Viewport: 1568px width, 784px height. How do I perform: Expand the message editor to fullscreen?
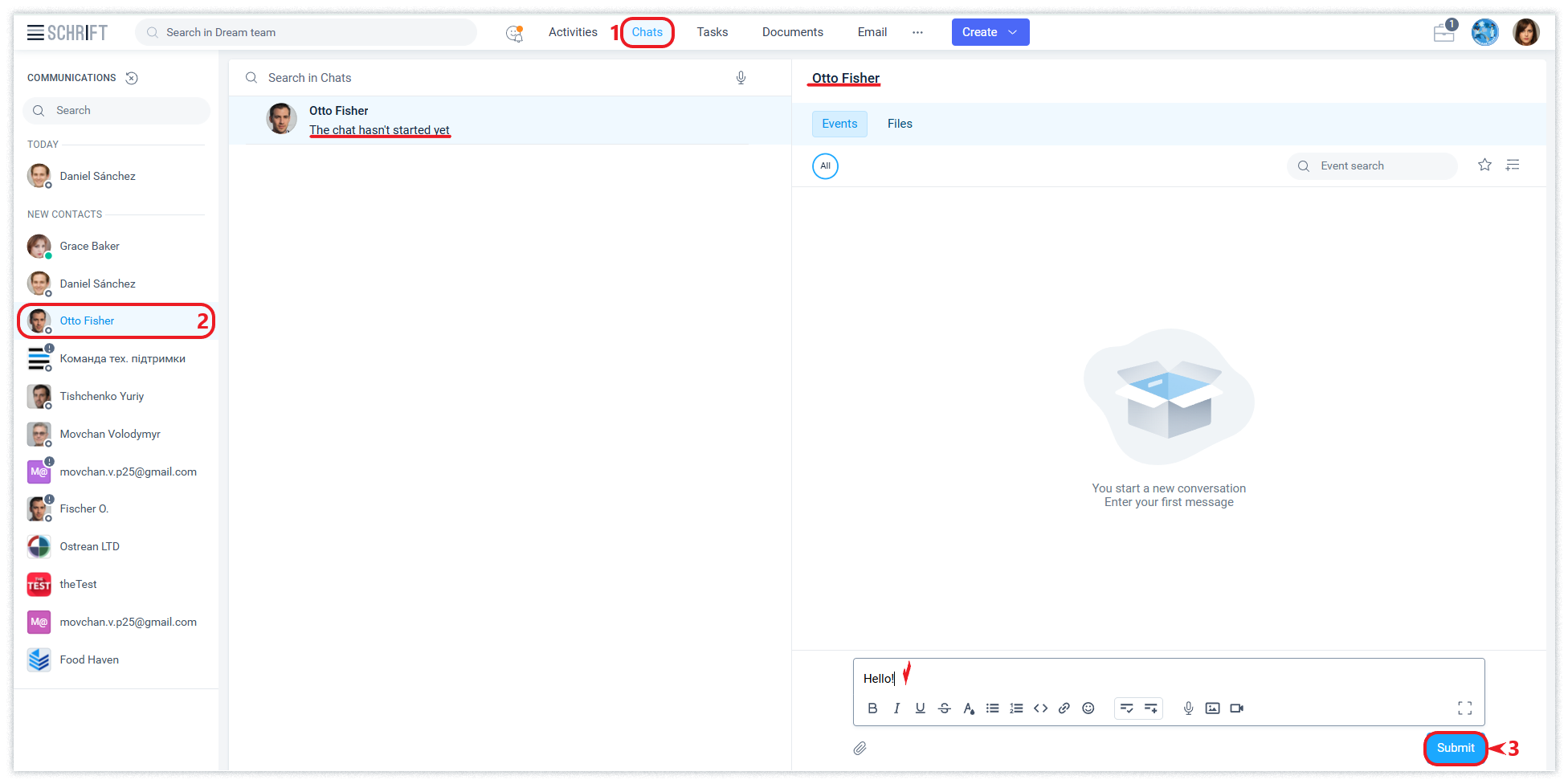coord(1464,708)
